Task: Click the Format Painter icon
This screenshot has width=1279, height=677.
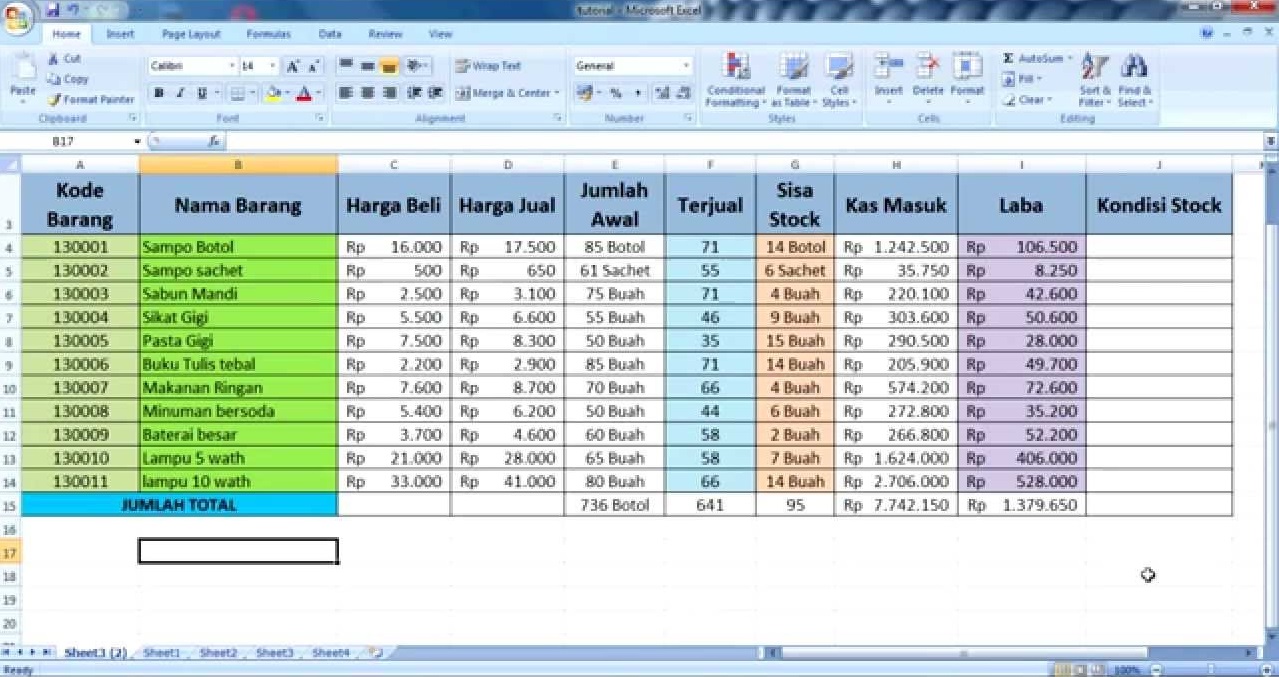Action: (x=55, y=100)
